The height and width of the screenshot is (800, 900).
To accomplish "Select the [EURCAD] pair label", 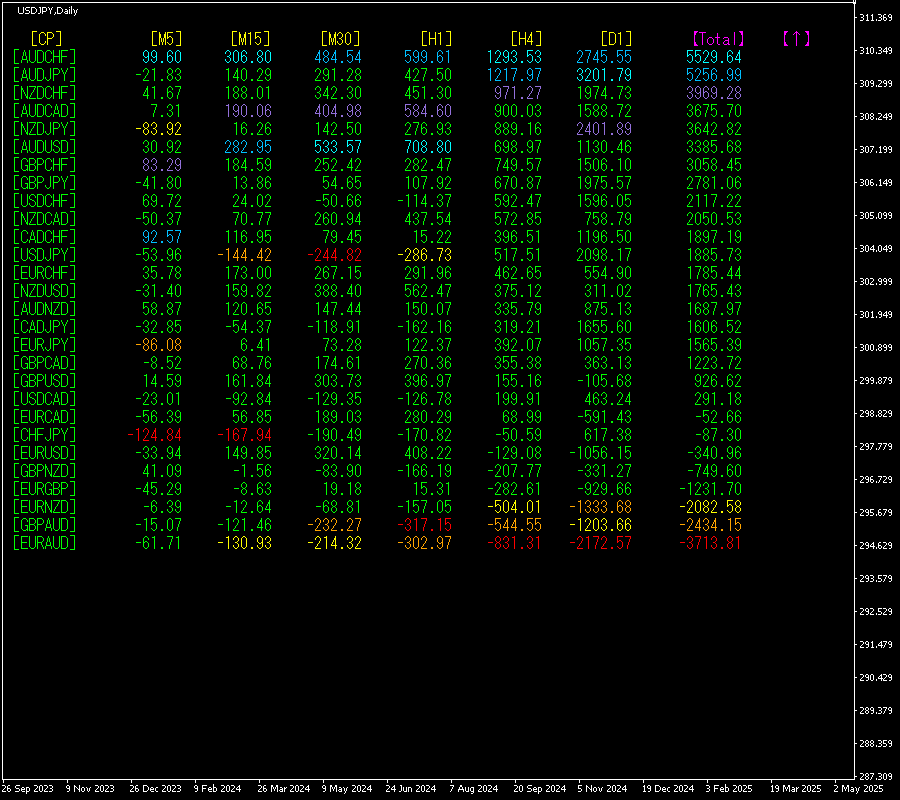I will pos(44,417).
